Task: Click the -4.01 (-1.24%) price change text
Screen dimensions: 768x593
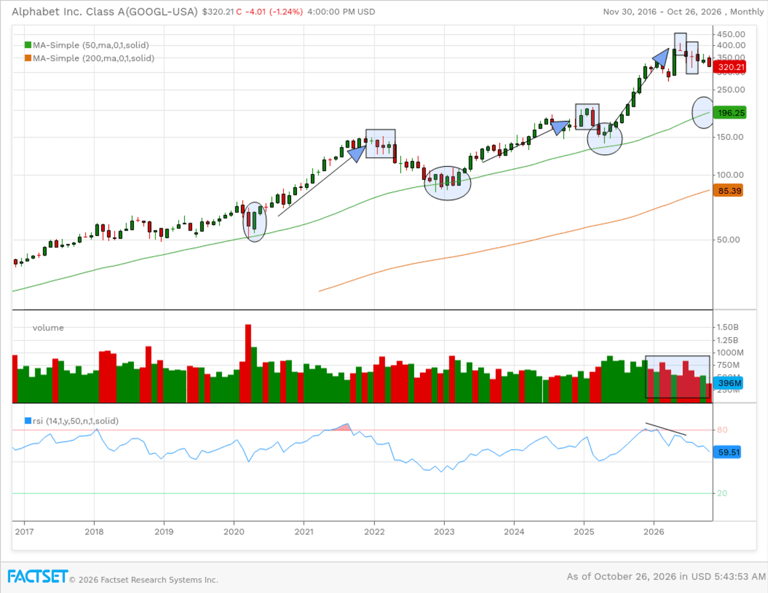Action: [273, 12]
